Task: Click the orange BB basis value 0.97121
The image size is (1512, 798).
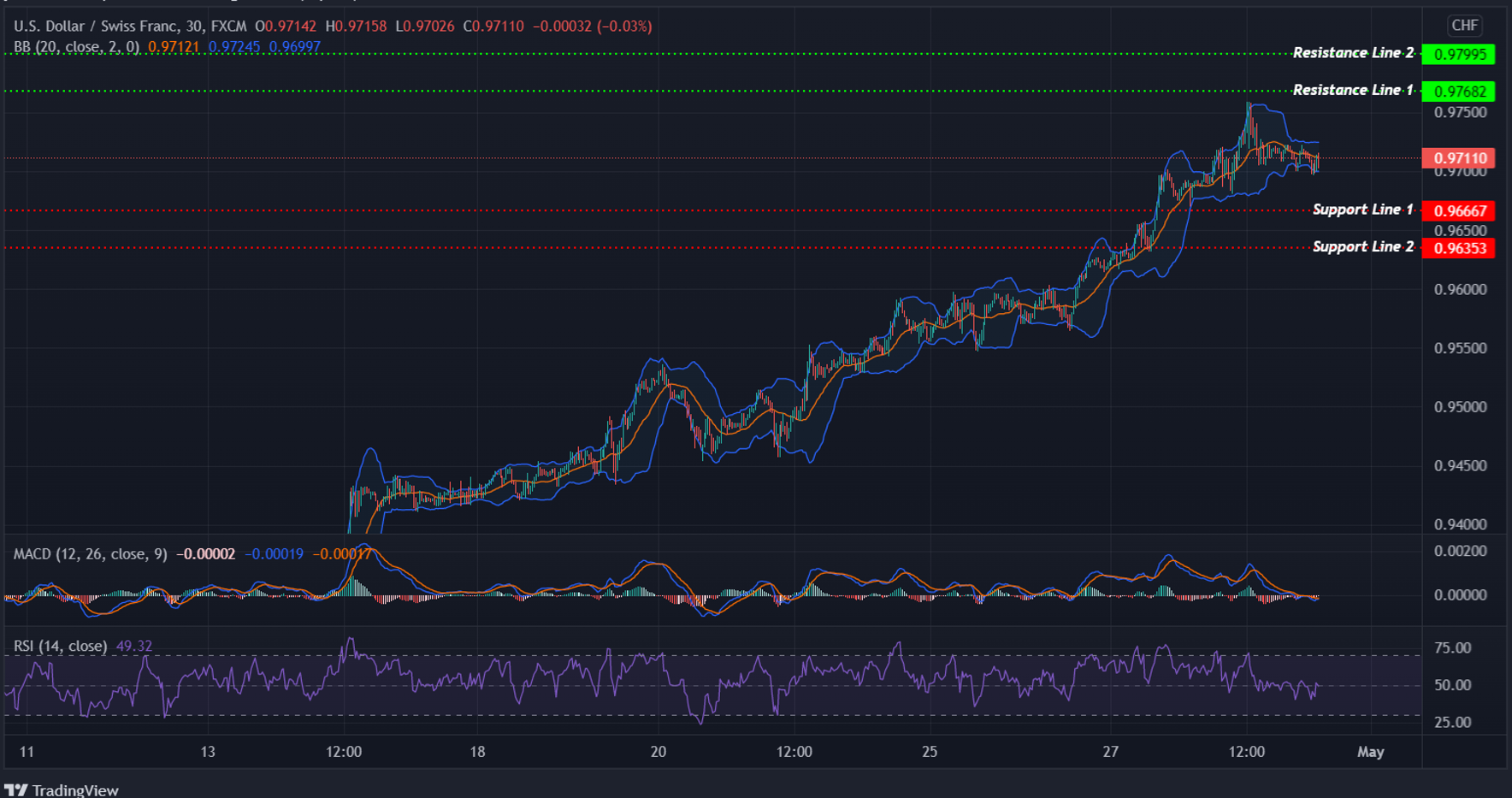Action: [x=175, y=47]
